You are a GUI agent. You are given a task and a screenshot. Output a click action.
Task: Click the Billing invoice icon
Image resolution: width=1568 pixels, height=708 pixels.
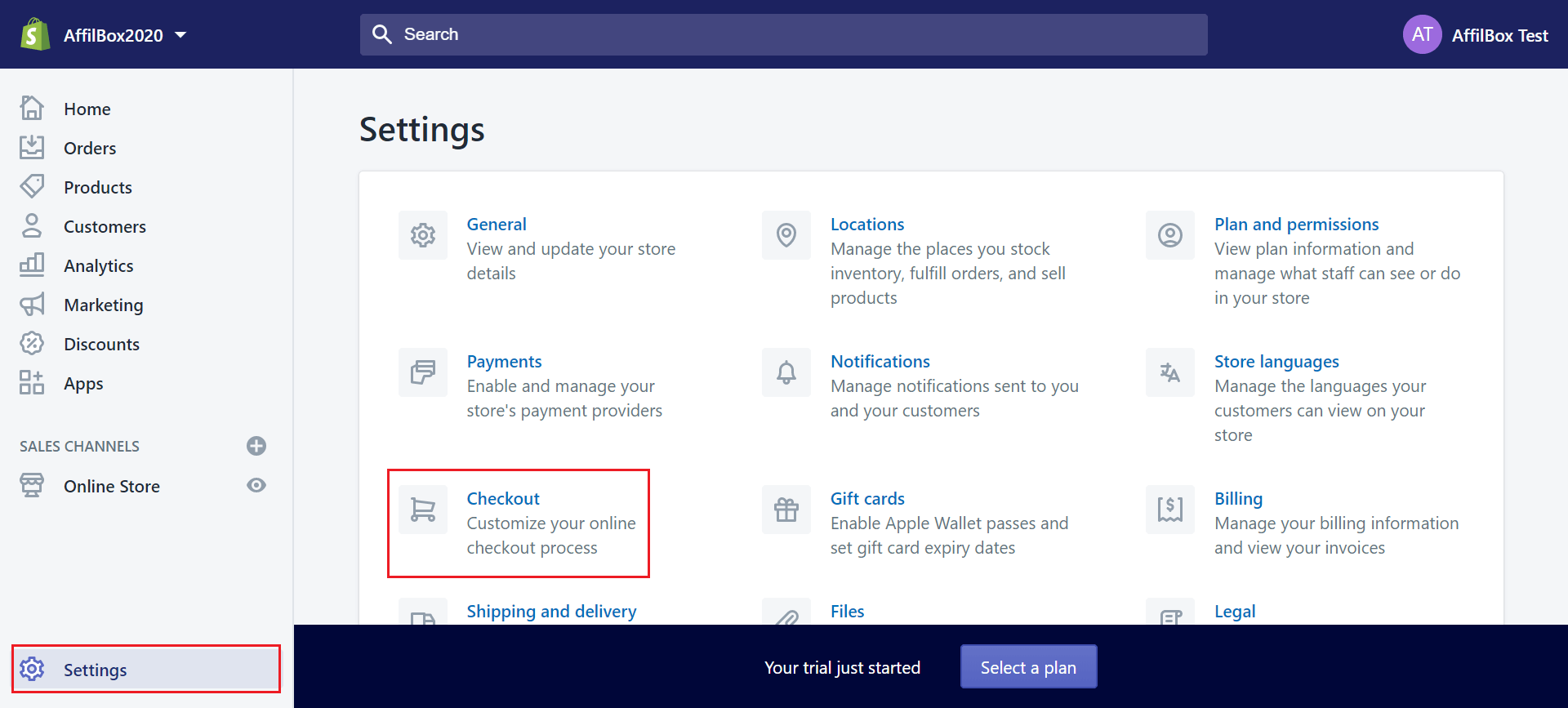[x=1169, y=510]
